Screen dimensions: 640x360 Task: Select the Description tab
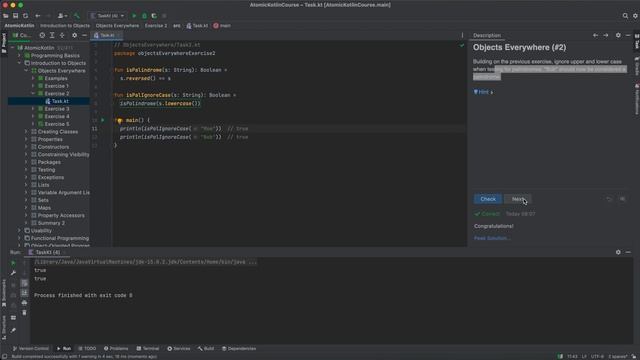click(487, 36)
